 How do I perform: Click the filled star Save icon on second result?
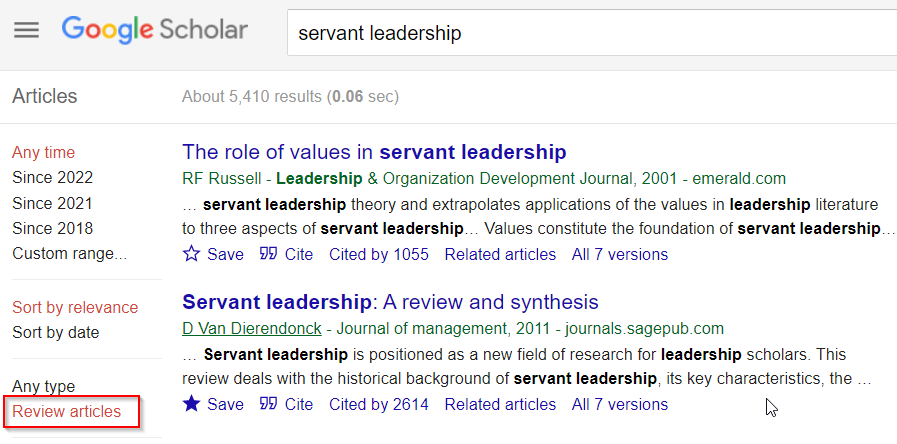tap(191, 405)
